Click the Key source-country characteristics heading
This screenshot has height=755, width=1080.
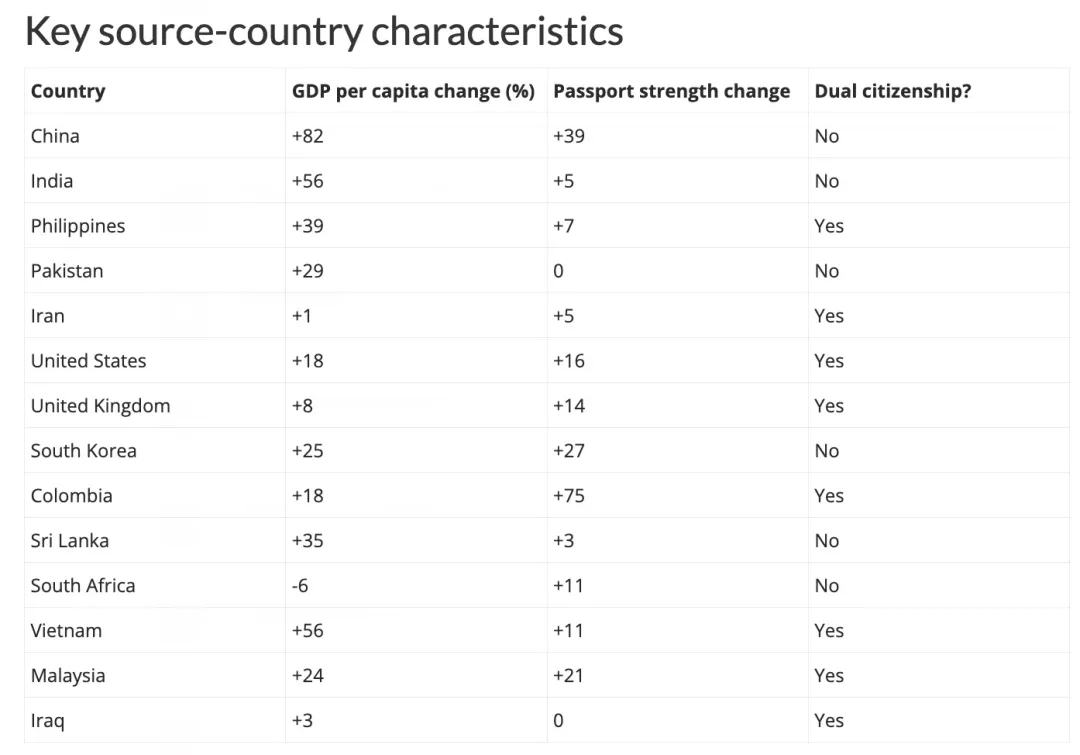click(x=324, y=32)
